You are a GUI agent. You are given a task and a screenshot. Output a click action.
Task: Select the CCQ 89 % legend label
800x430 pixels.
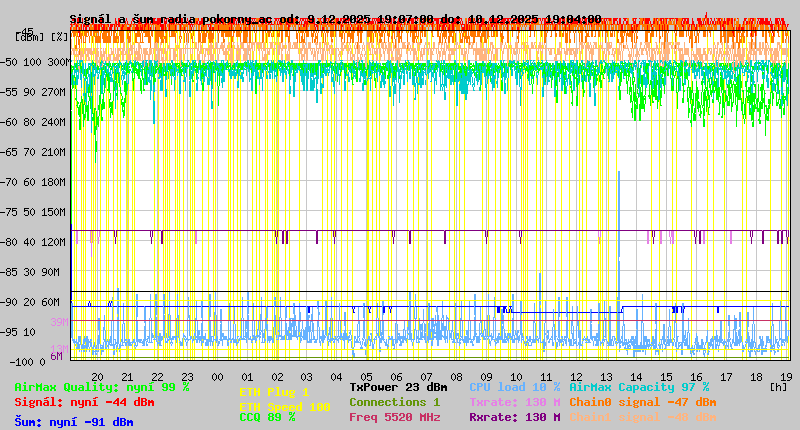point(267,418)
